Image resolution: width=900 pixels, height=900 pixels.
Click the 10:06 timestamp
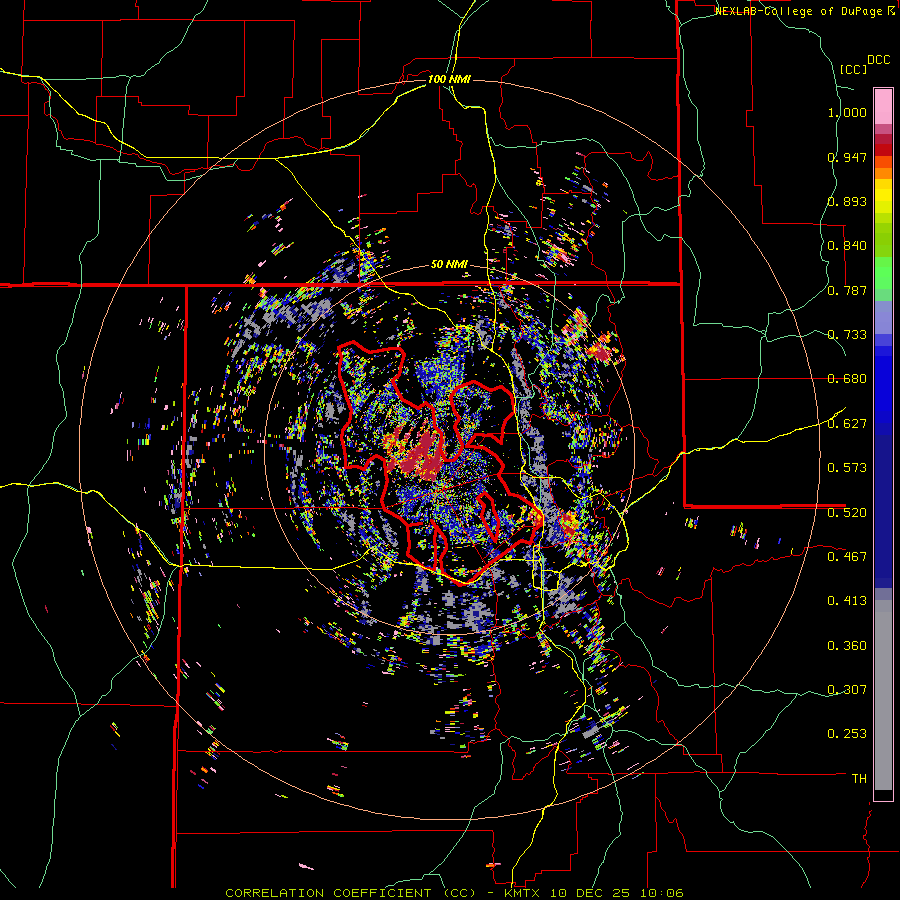[x=664, y=893]
